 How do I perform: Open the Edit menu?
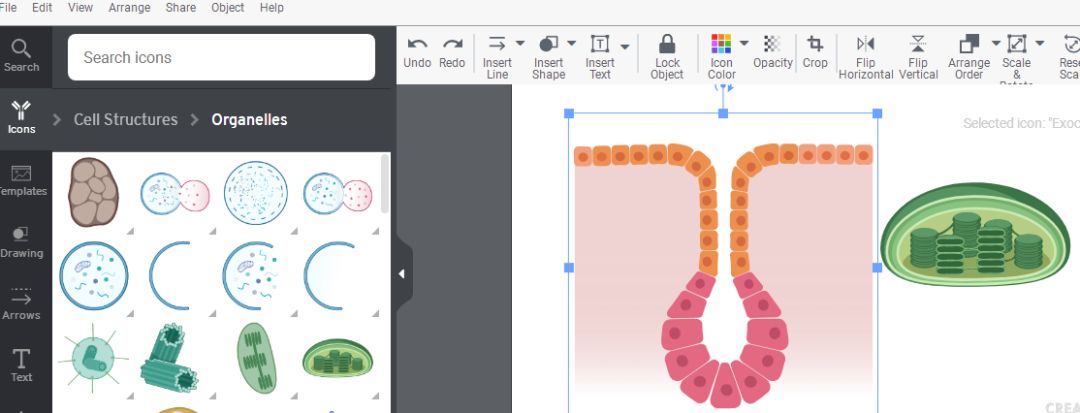tap(42, 8)
